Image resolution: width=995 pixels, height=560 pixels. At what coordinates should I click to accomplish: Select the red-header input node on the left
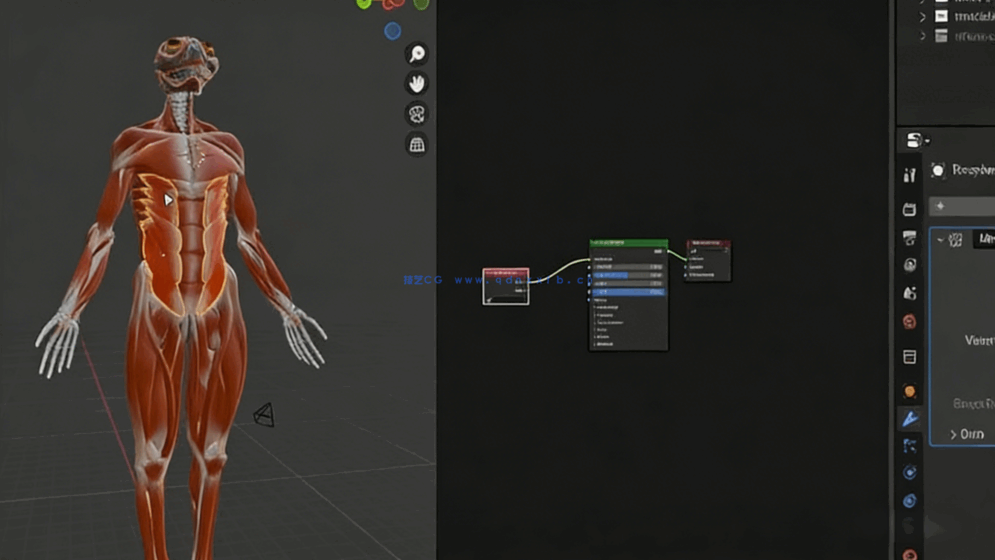[x=506, y=286]
